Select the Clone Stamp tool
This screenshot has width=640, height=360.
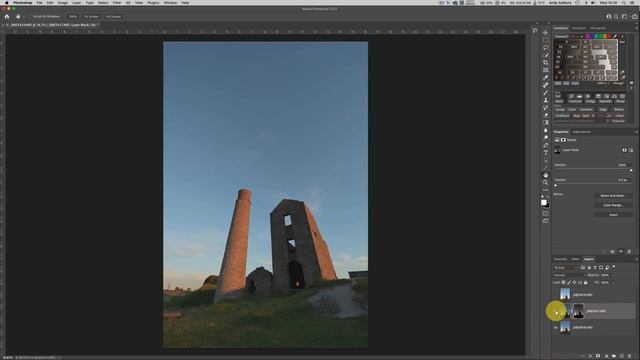click(546, 100)
